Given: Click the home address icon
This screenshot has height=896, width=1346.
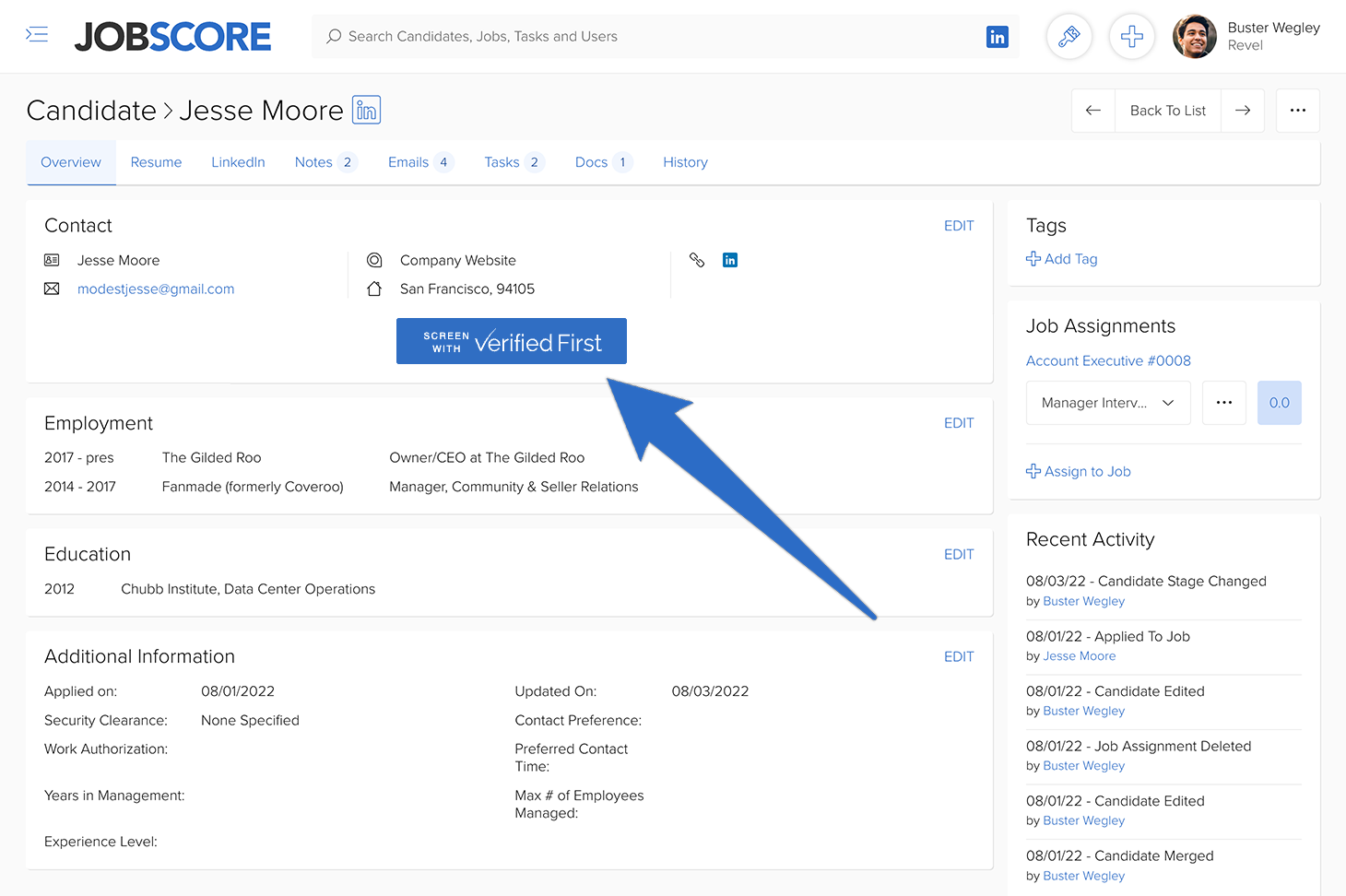Looking at the screenshot, I should pyautogui.click(x=374, y=289).
